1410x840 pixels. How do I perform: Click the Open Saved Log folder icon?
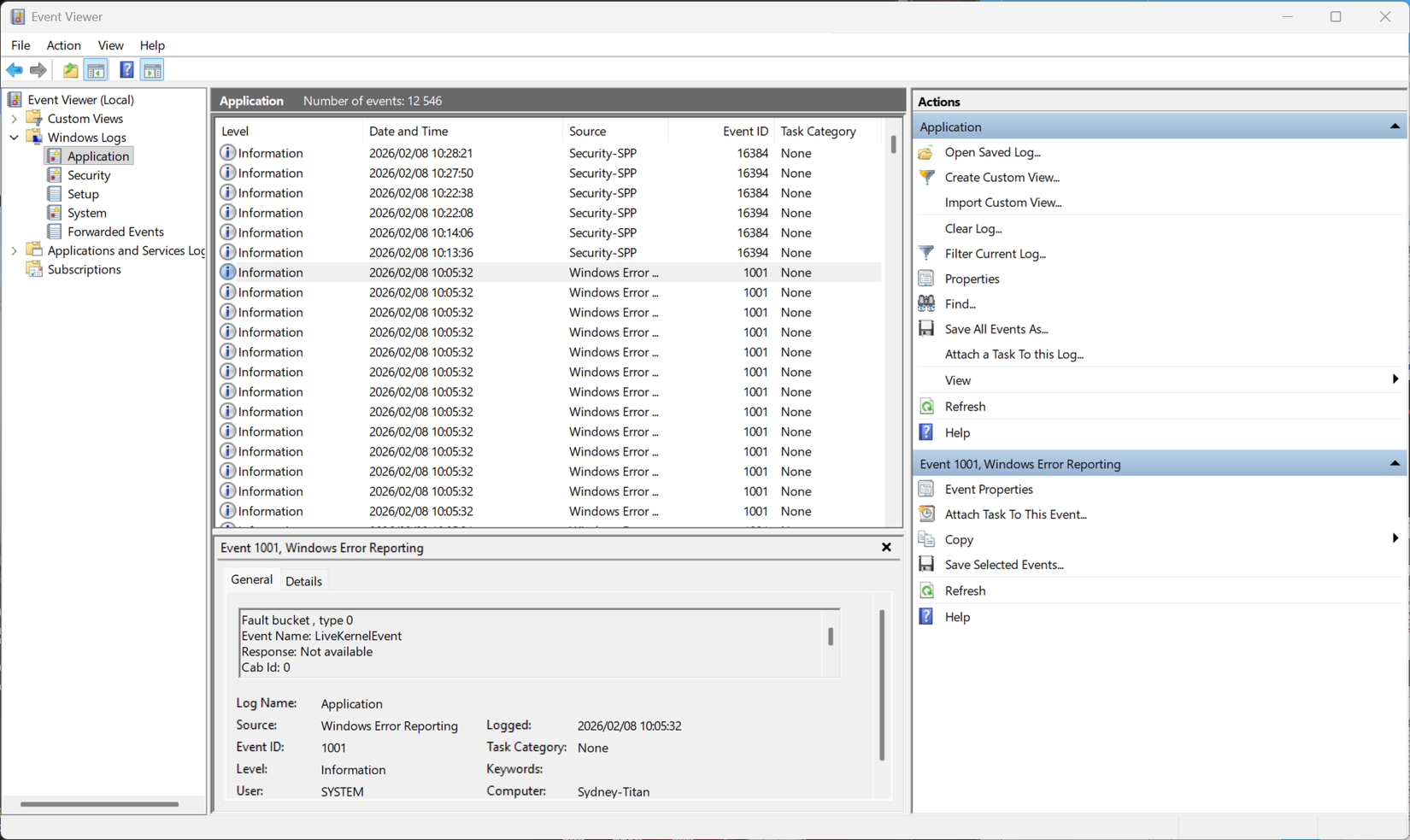pos(925,152)
